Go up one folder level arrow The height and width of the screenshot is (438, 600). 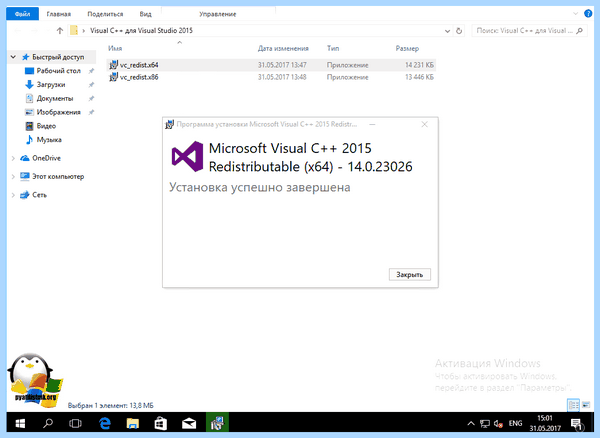[x=60, y=31]
